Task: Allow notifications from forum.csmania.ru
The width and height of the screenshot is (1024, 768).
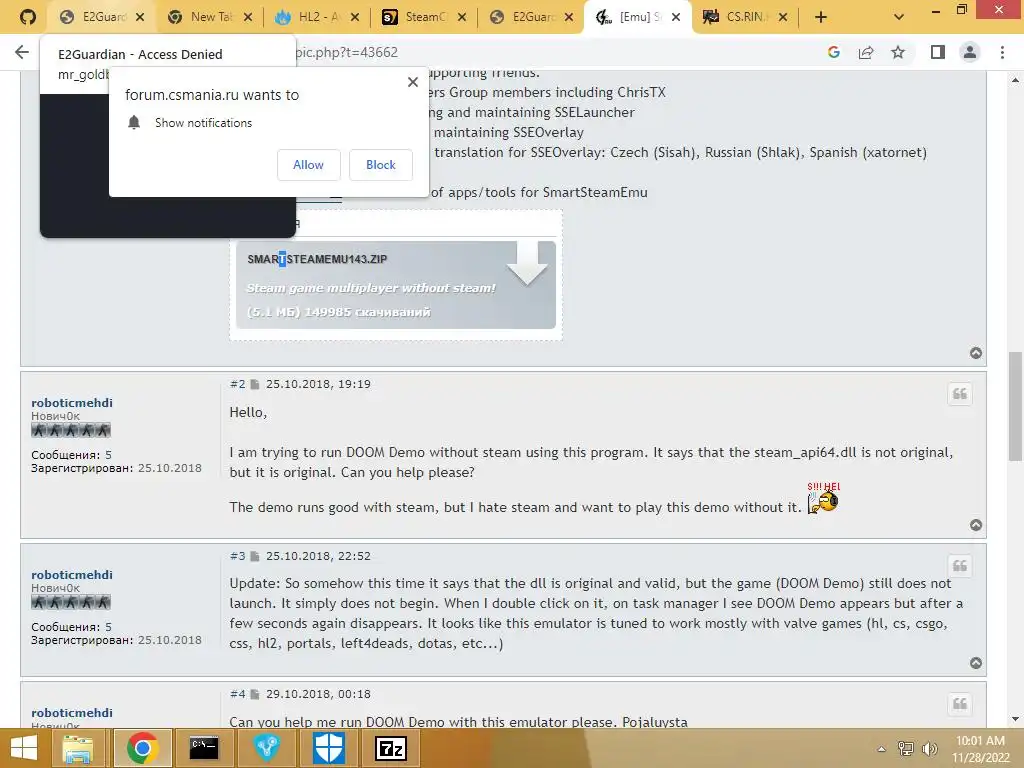Action: click(x=308, y=165)
